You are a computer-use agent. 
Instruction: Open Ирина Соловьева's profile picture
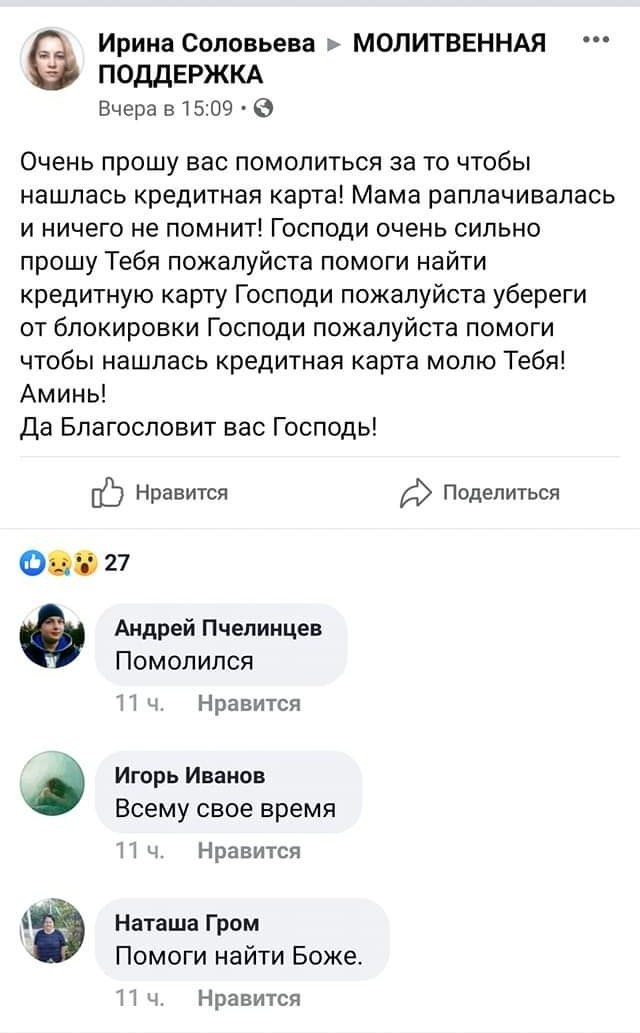point(51,57)
